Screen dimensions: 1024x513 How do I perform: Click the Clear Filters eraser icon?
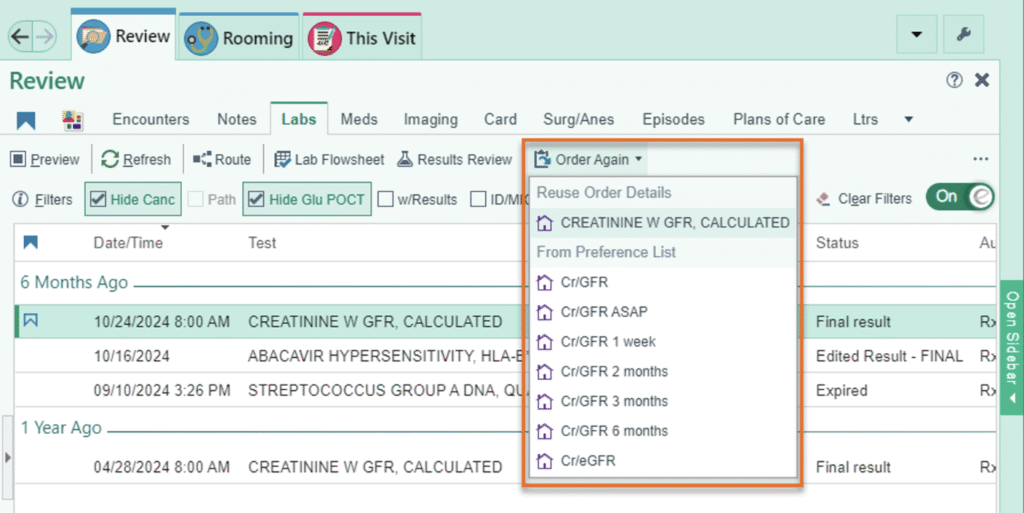[823, 199]
